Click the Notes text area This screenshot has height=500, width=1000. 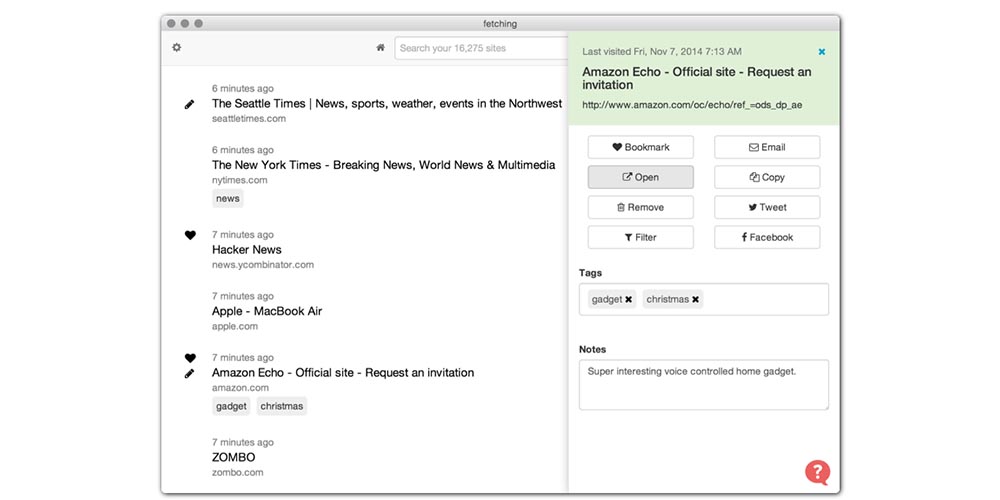click(x=703, y=385)
